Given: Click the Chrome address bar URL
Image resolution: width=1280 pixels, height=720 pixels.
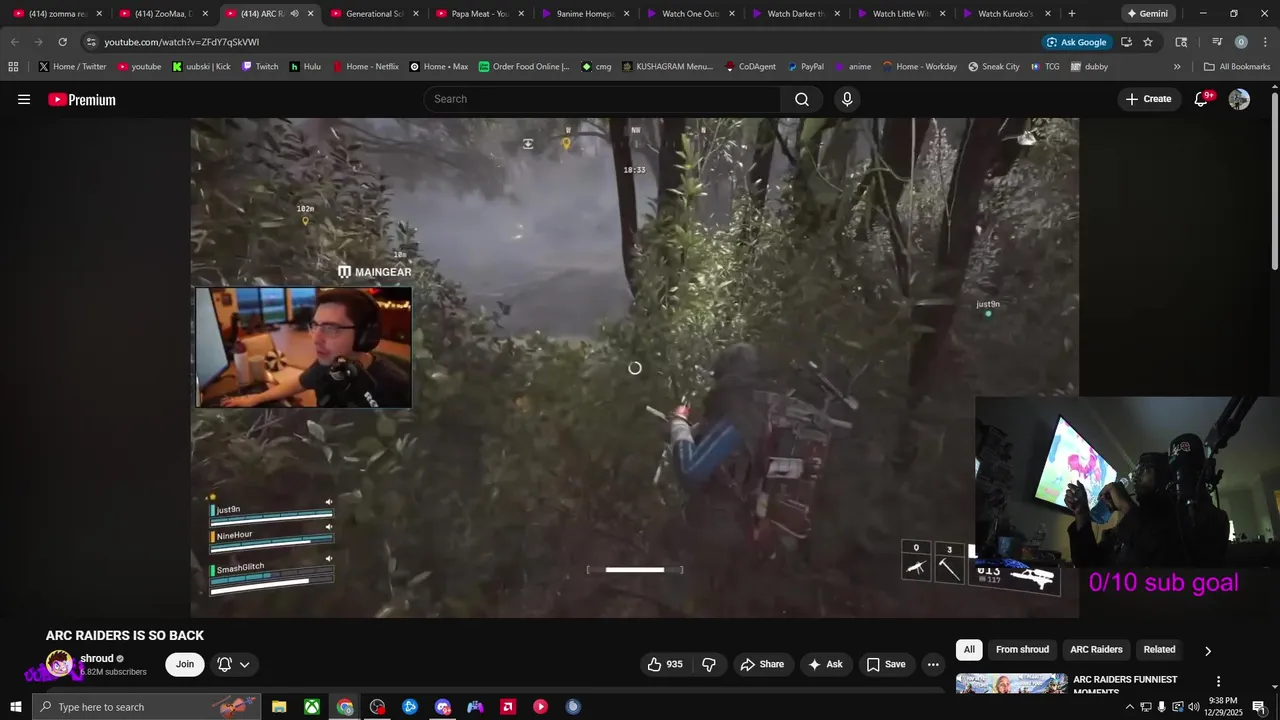Looking at the screenshot, I should 181,42.
